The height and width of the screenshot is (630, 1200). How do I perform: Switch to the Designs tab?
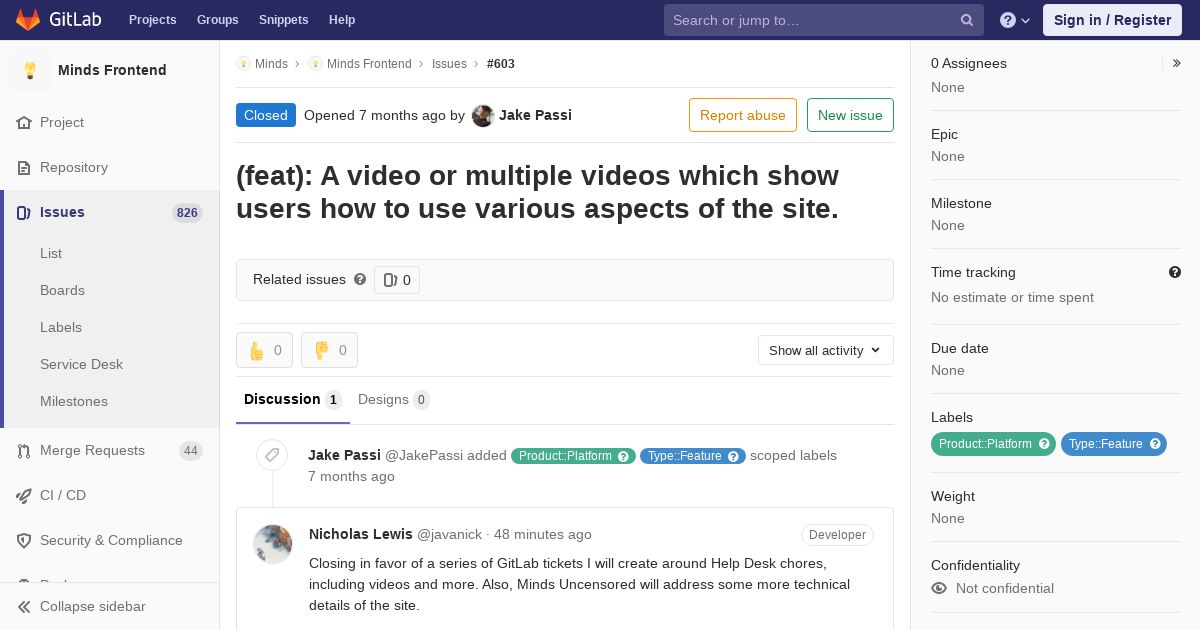click(394, 400)
